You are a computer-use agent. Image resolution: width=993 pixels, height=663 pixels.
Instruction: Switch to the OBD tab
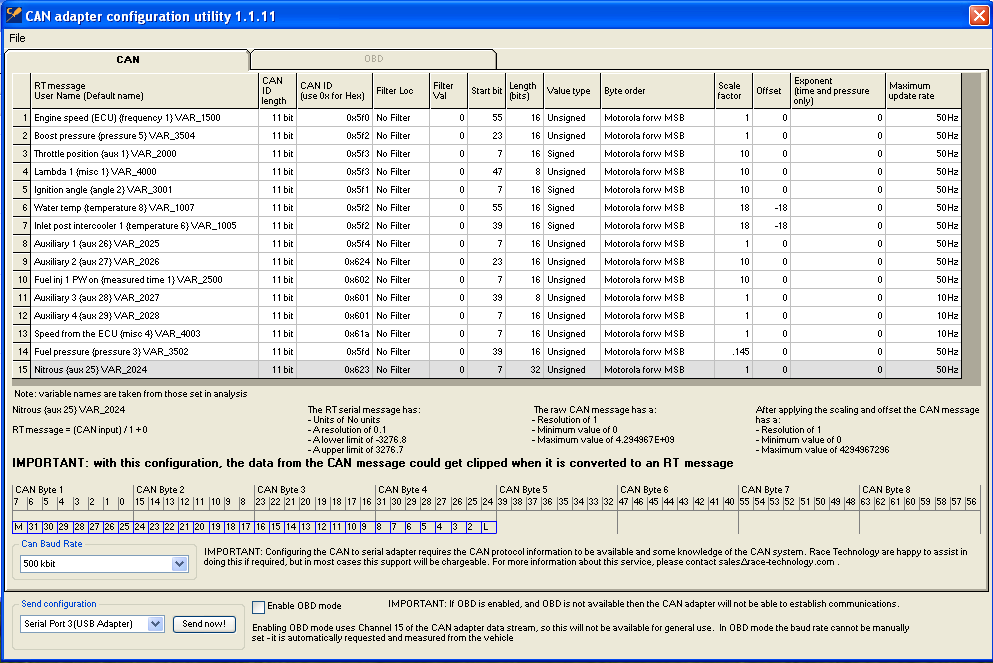click(373, 59)
